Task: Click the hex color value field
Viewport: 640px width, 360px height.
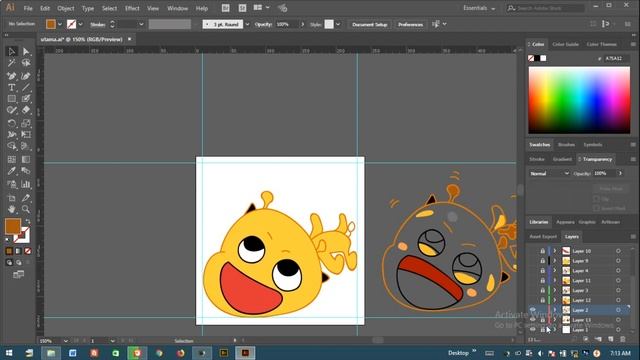Action: coord(616,58)
